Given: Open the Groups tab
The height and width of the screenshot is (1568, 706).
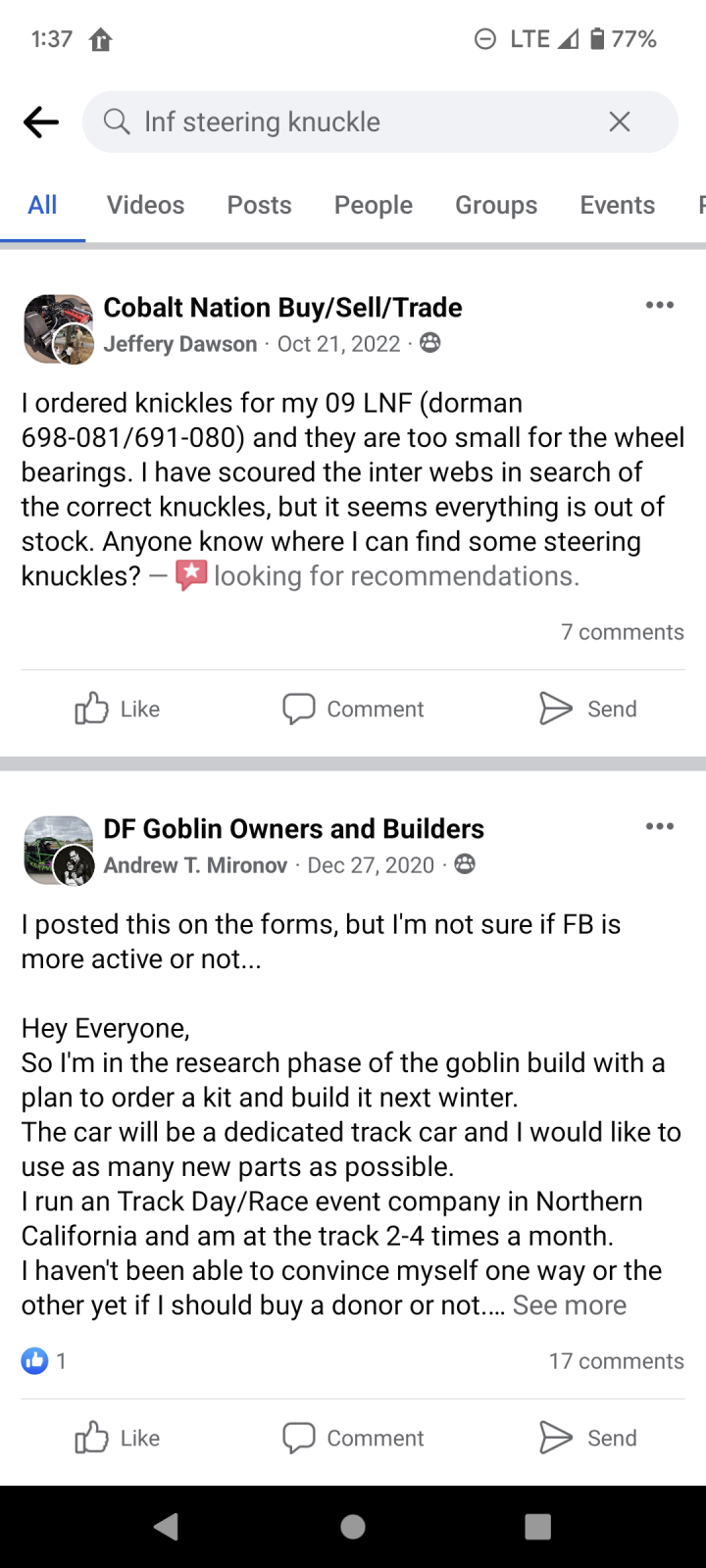Looking at the screenshot, I should click(496, 205).
